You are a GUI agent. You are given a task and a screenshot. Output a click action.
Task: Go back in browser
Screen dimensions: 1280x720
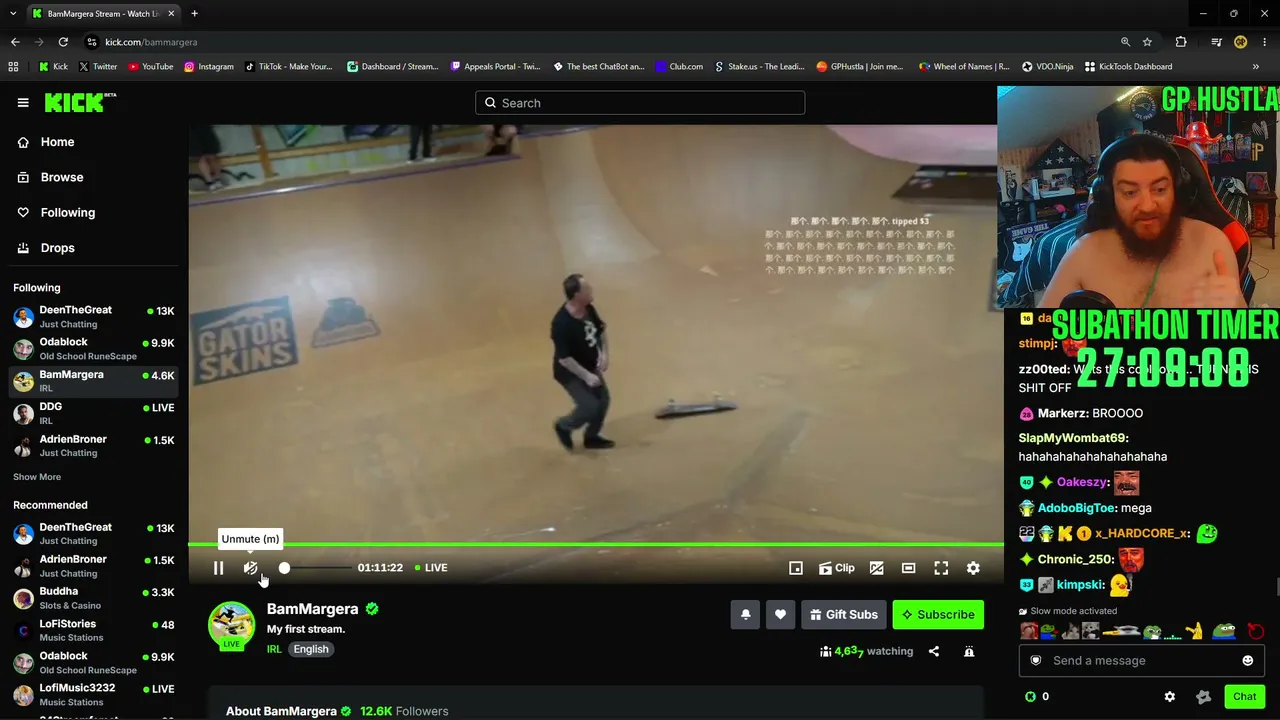pyautogui.click(x=15, y=42)
